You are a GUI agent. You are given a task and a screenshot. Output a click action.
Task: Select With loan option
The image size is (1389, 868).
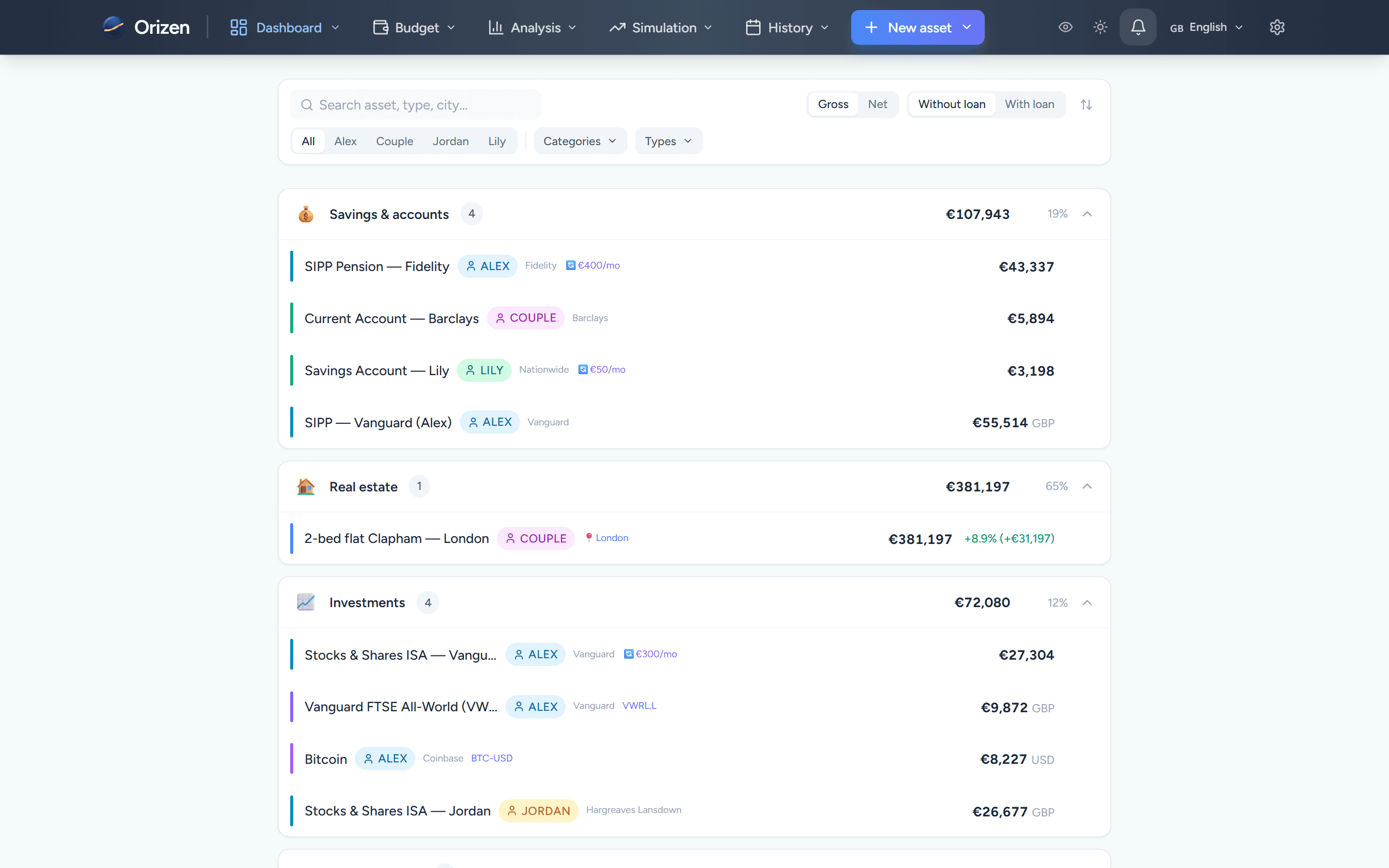pyautogui.click(x=1029, y=104)
